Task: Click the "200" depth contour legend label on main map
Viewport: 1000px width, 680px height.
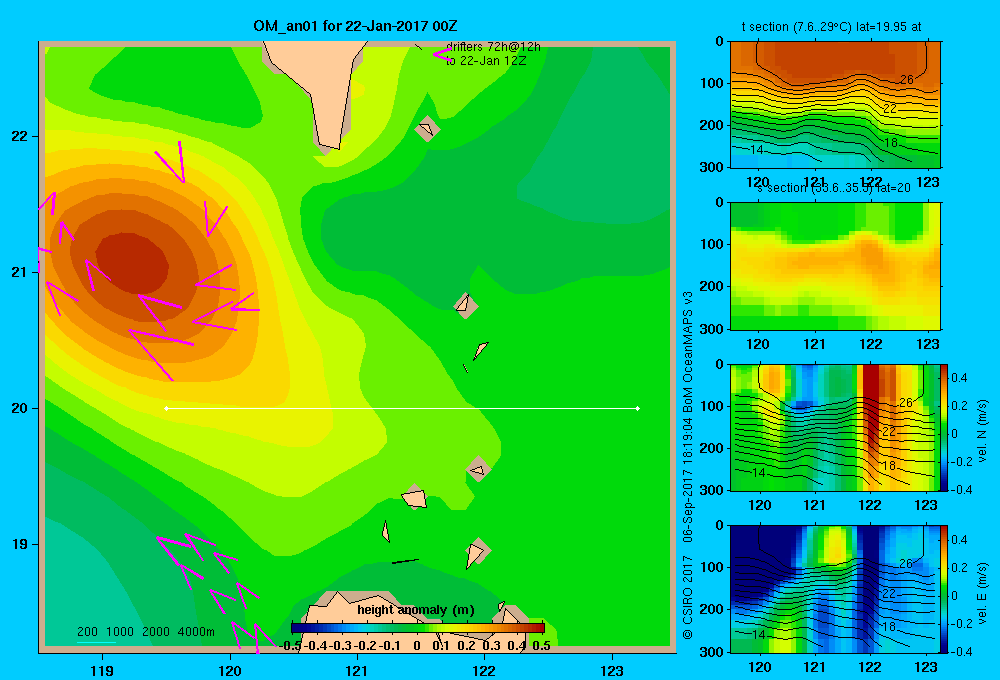Action: tap(87, 632)
